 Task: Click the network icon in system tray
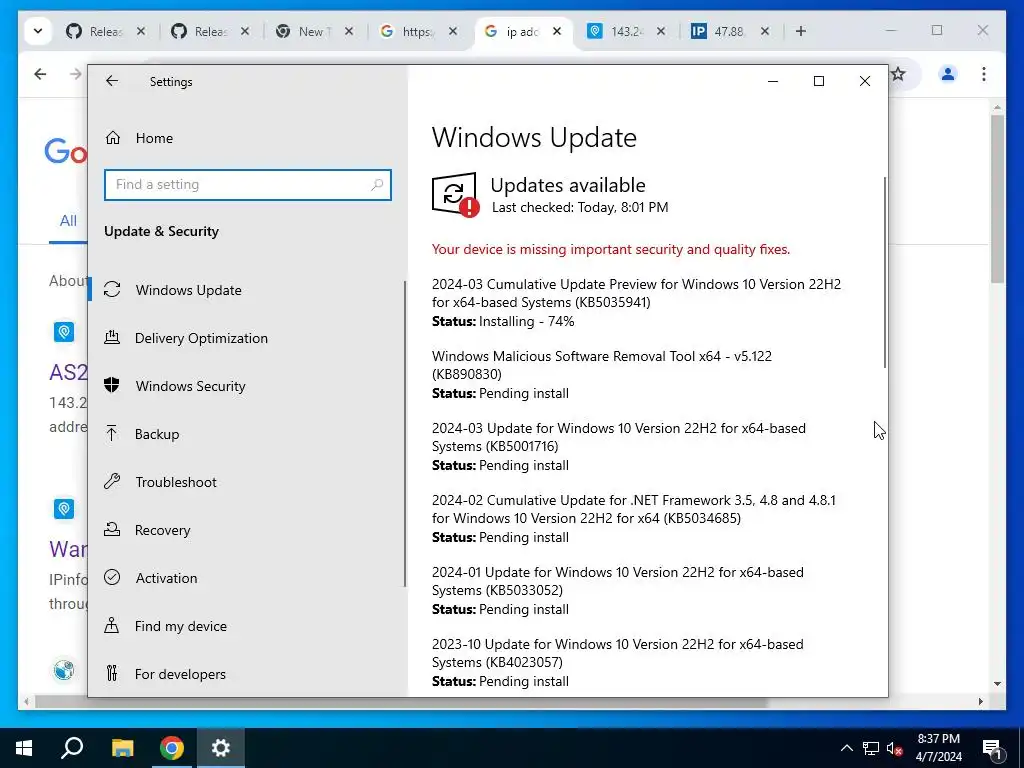(x=871, y=748)
